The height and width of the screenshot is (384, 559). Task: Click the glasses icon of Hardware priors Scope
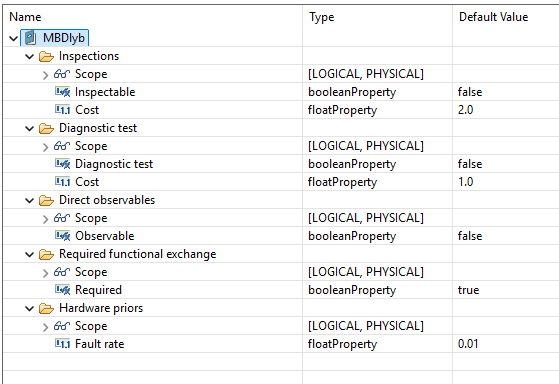pyautogui.click(x=62, y=326)
